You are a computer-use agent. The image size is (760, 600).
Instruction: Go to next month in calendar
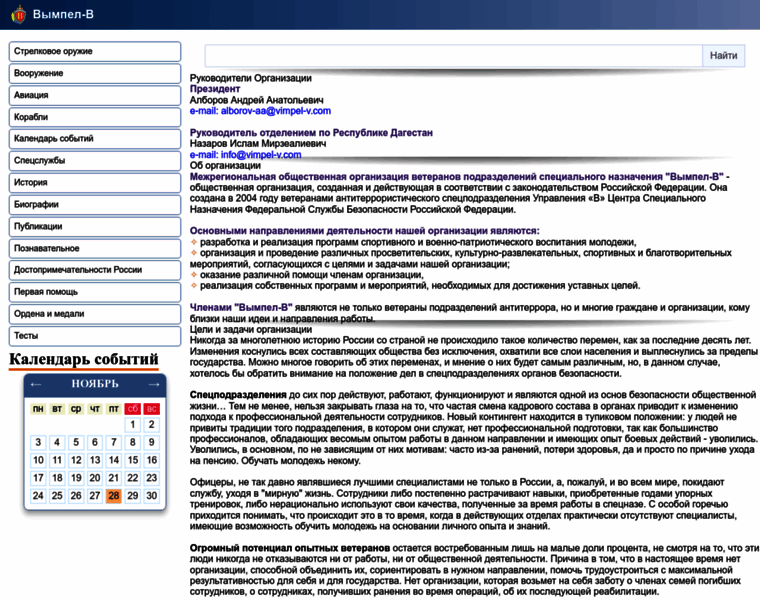[153, 384]
